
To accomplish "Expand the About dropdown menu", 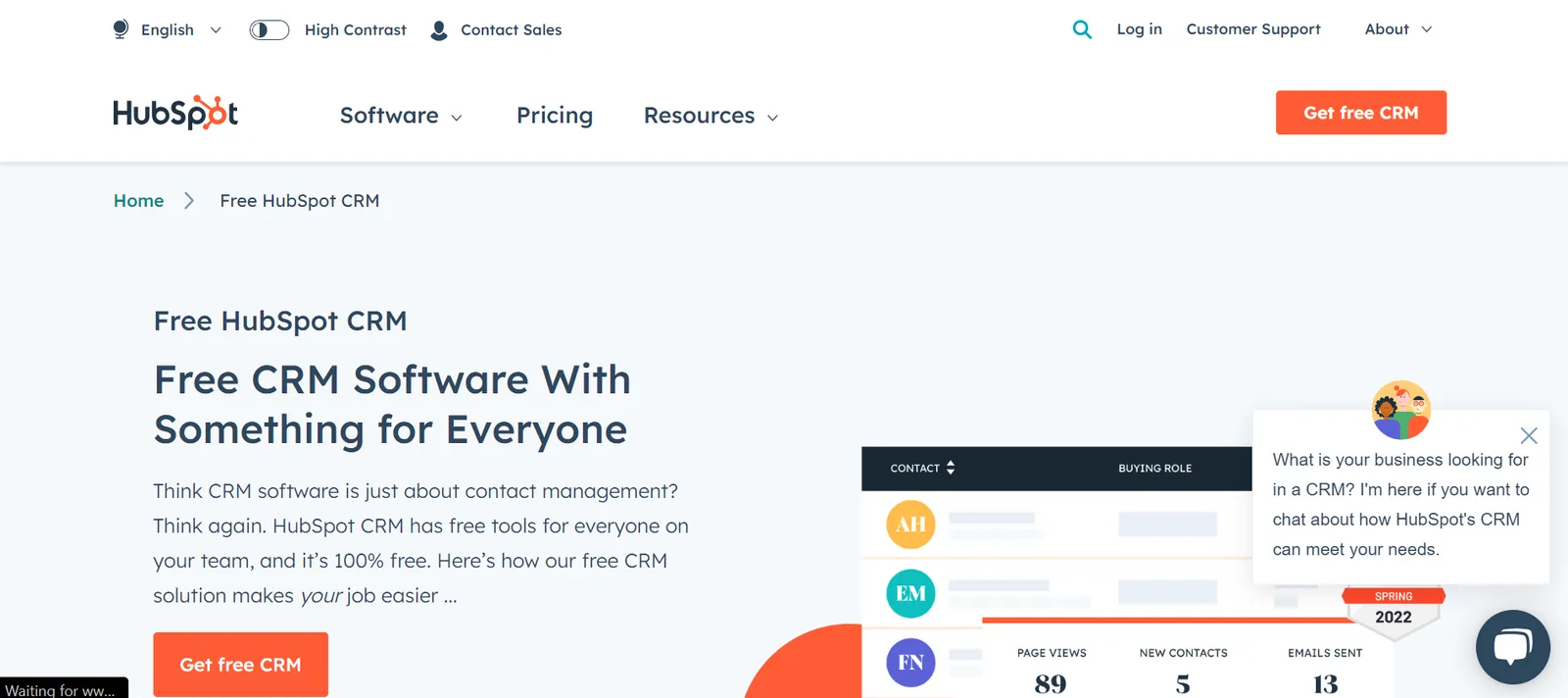I will pos(1398,29).
